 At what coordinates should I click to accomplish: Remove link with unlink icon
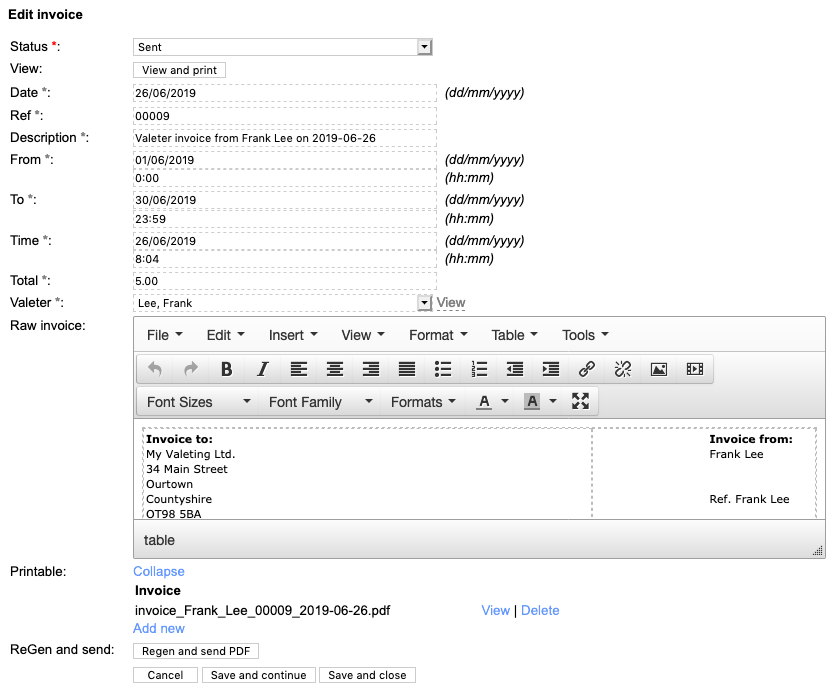(x=622, y=369)
